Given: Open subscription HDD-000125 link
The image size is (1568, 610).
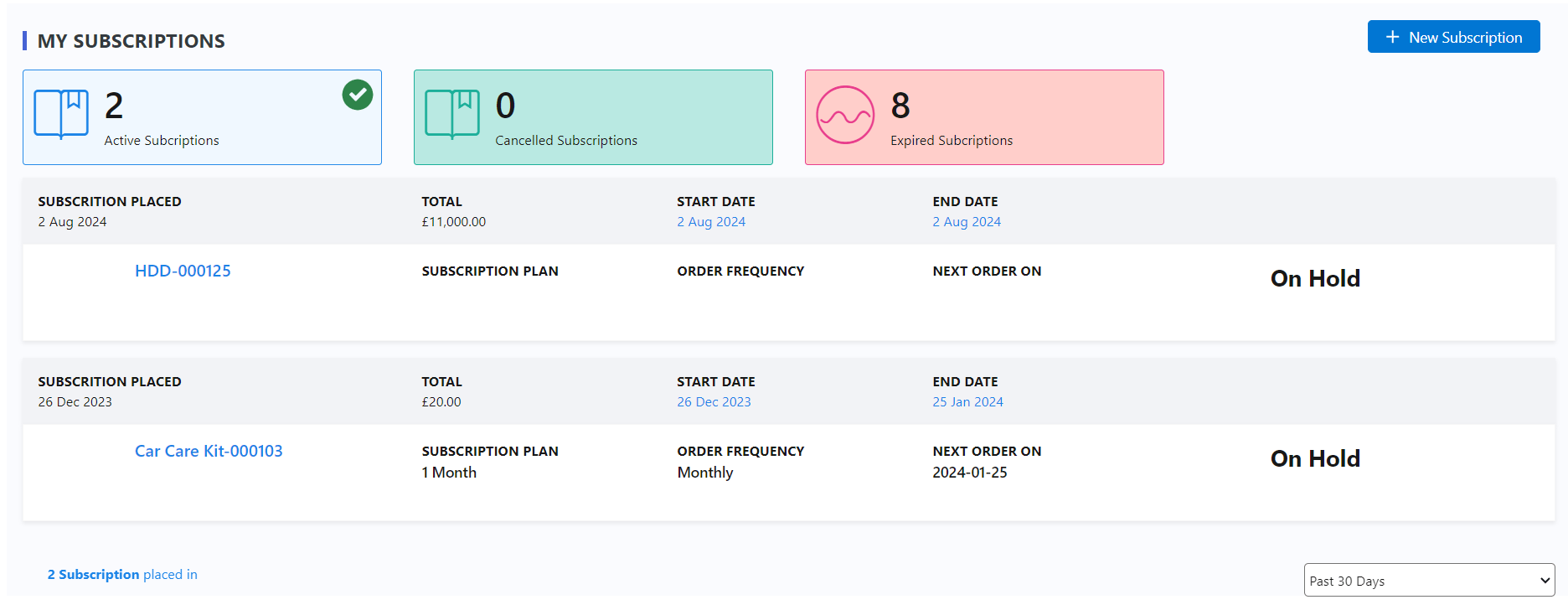Looking at the screenshot, I should tap(183, 271).
